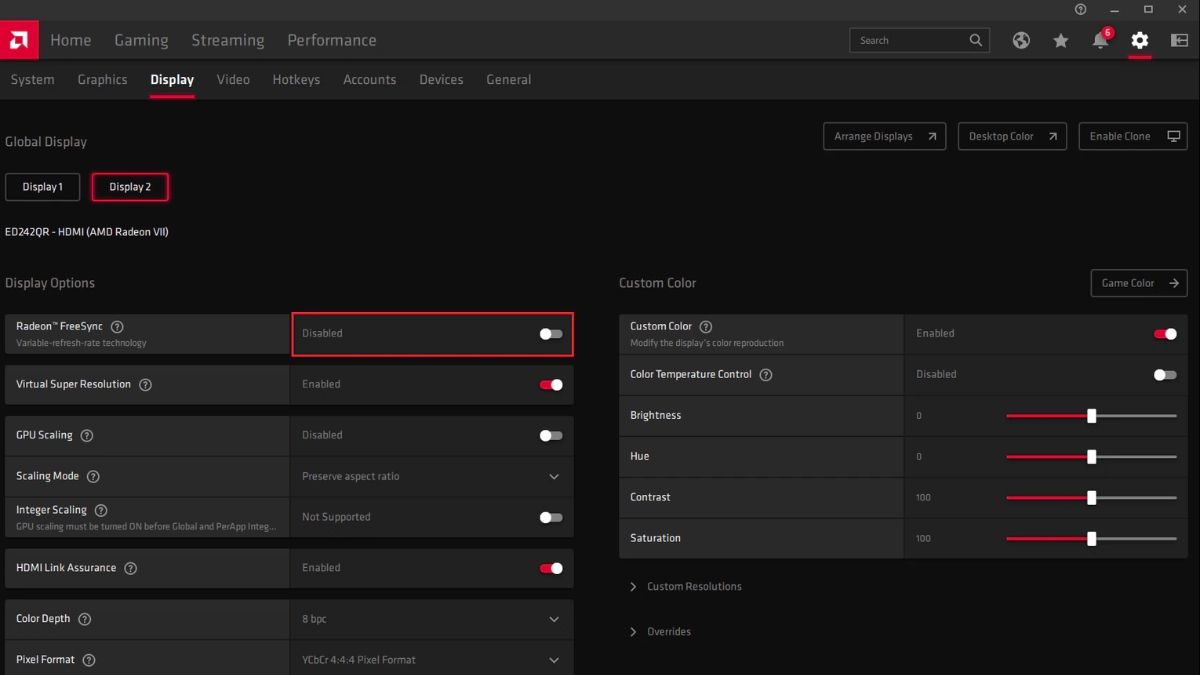Select the Display settings tab

[172, 80]
